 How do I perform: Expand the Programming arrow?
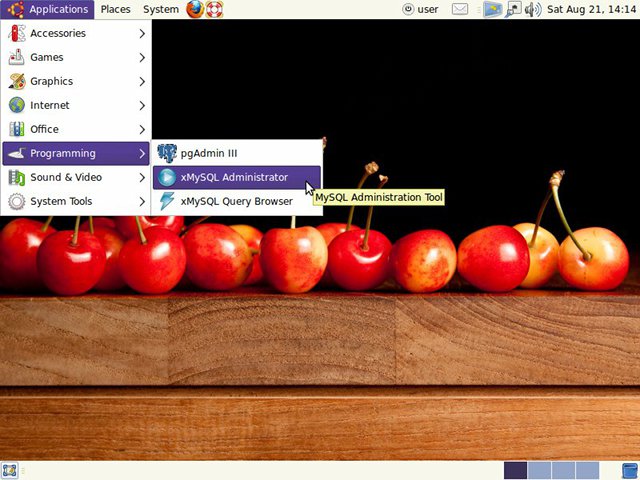(x=142, y=154)
